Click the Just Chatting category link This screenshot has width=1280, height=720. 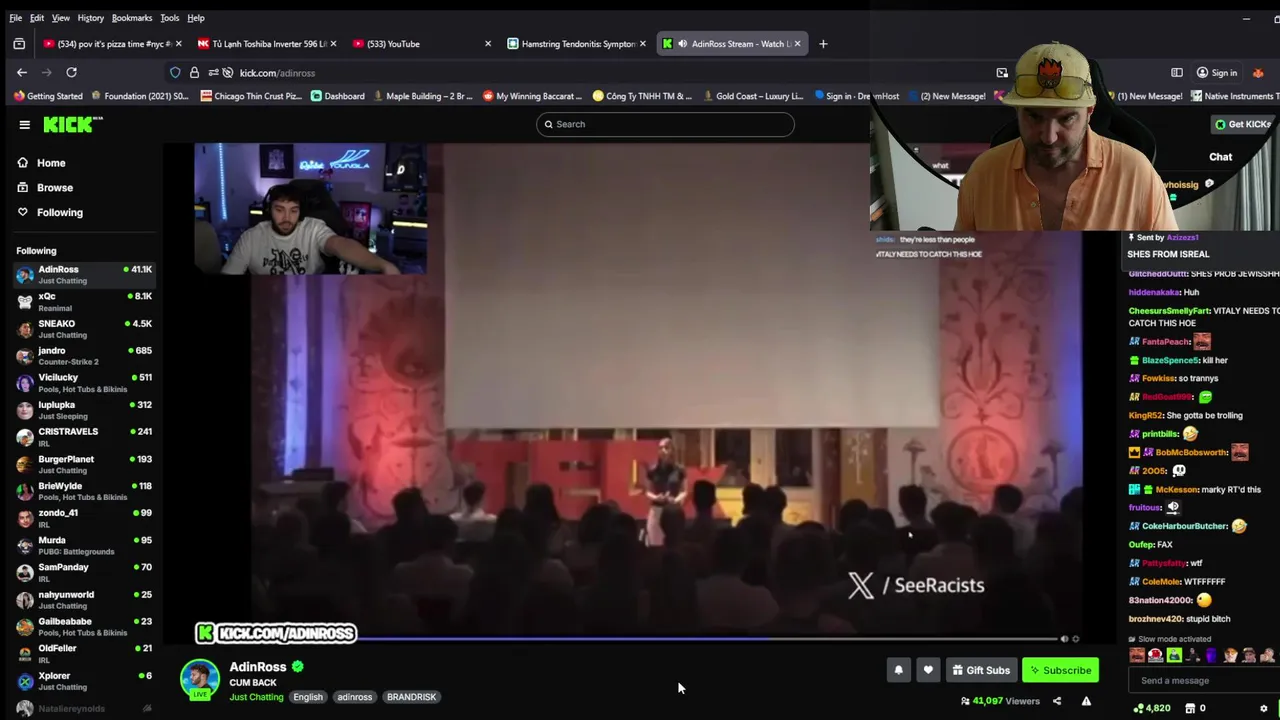coord(256,697)
